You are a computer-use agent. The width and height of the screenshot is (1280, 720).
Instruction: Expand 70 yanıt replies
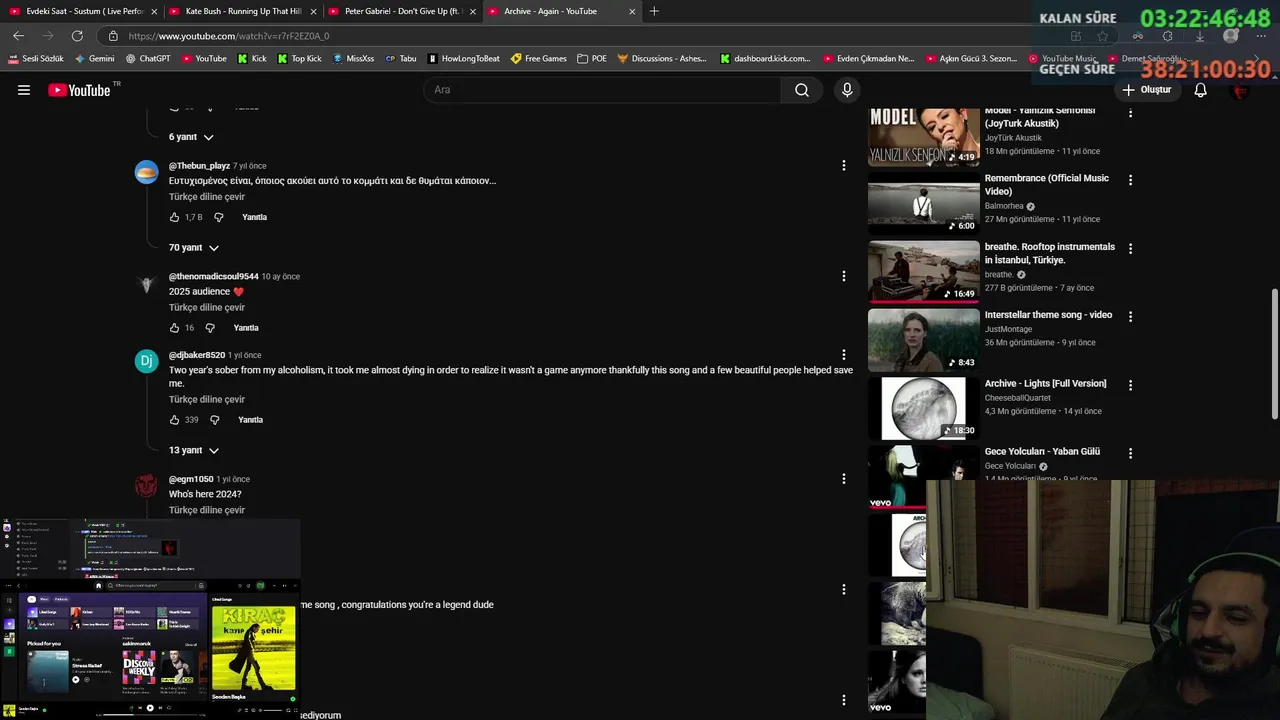194,247
